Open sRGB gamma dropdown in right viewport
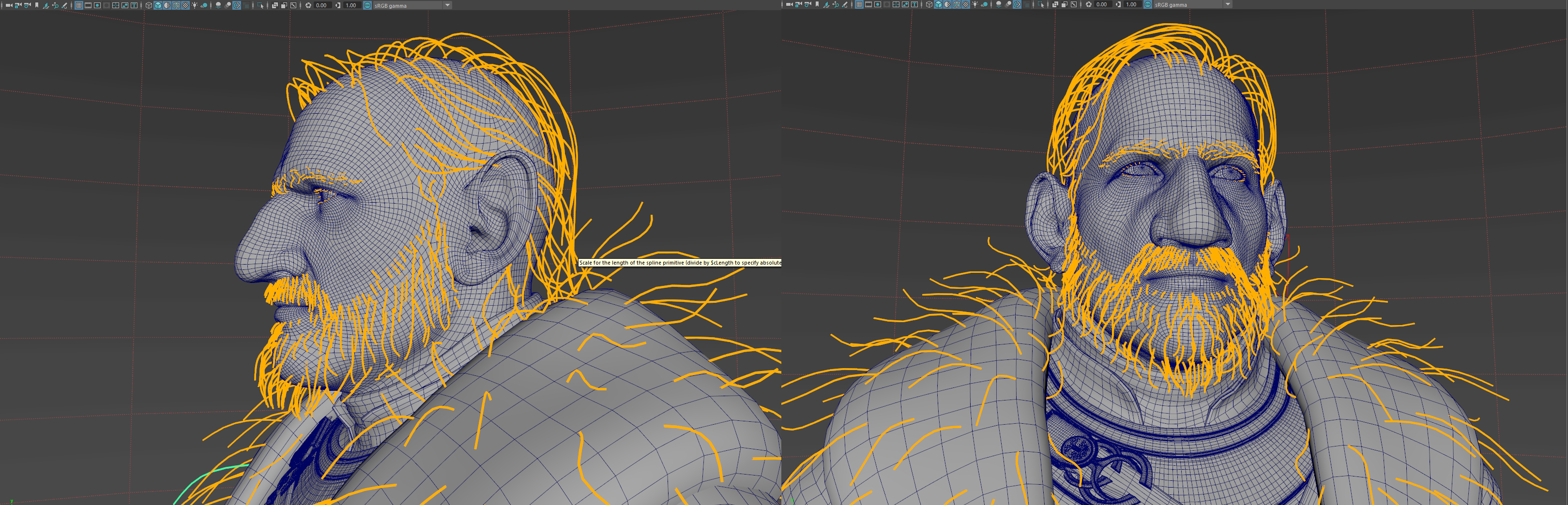The width and height of the screenshot is (1568, 505). tap(1228, 5)
